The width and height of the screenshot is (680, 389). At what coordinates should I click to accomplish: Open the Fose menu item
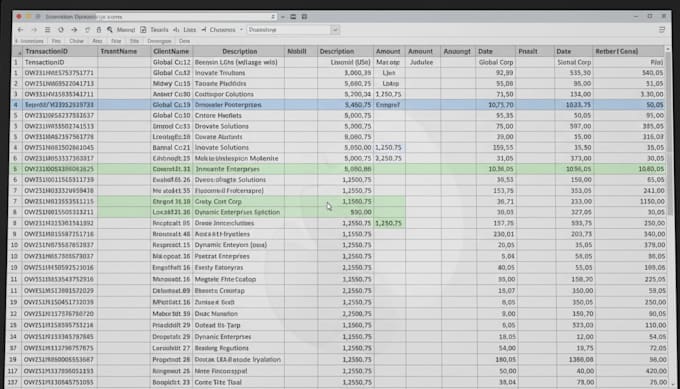coord(116,41)
